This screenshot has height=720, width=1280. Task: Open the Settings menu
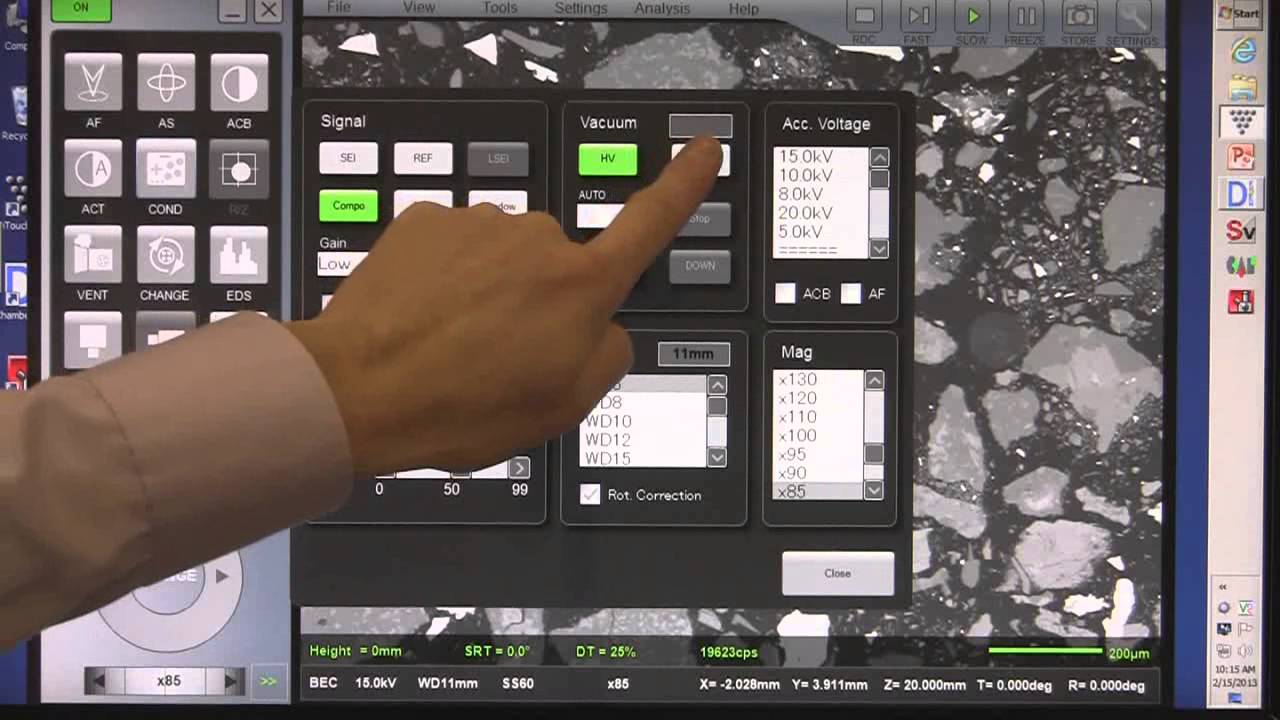[x=580, y=8]
